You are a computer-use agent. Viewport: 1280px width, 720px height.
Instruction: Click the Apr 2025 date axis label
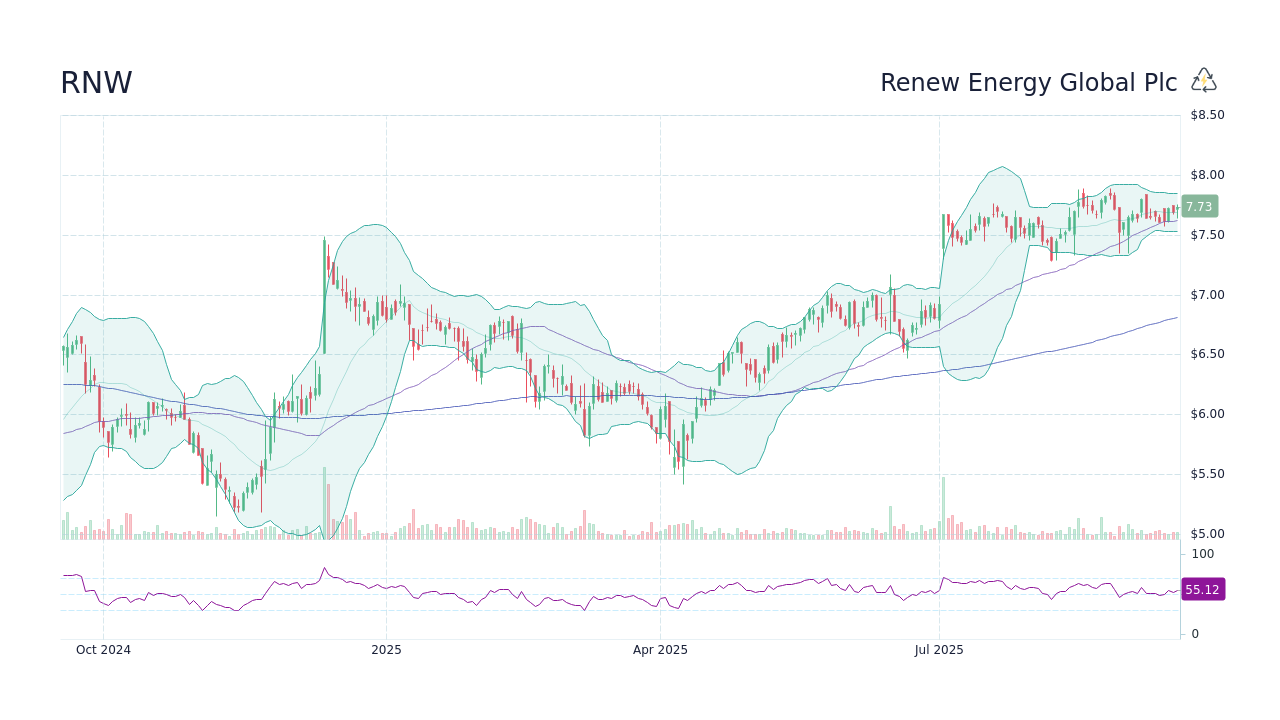point(660,650)
